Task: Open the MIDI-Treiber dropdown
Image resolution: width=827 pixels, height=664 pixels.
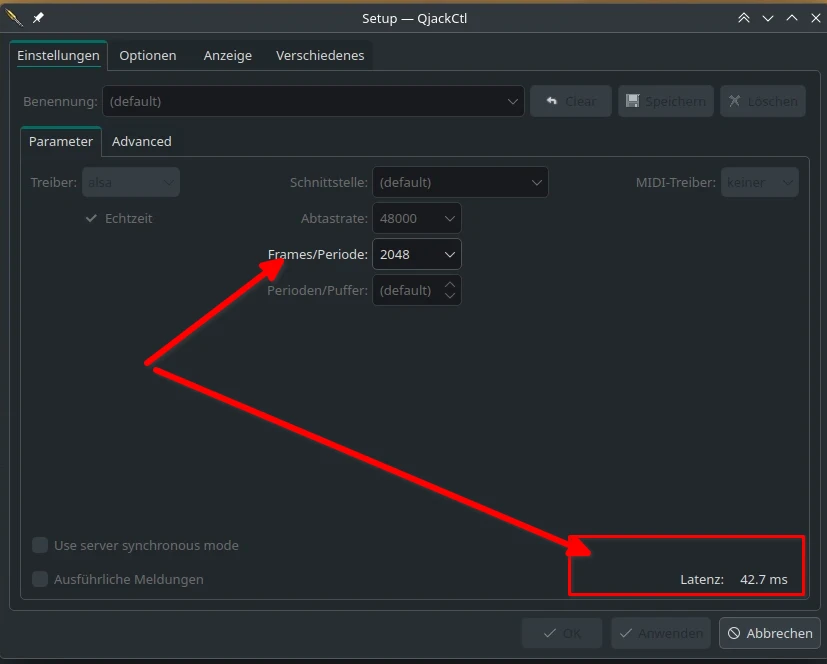Action: 759,182
